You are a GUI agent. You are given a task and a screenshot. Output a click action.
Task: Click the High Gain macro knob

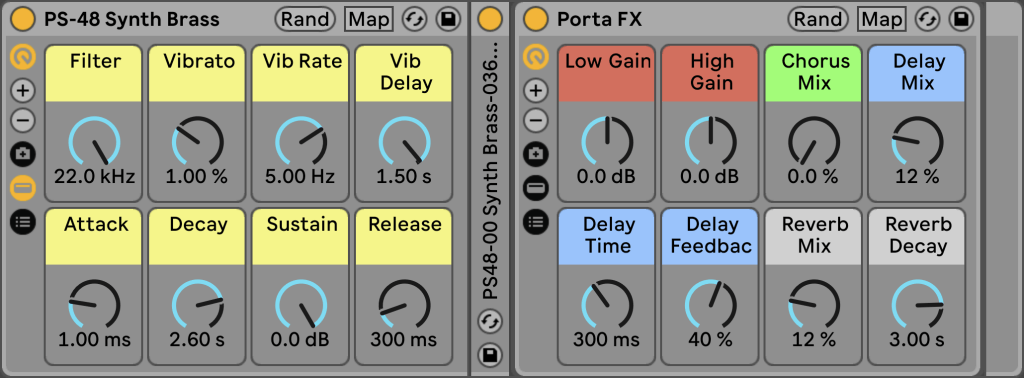[711, 141]
